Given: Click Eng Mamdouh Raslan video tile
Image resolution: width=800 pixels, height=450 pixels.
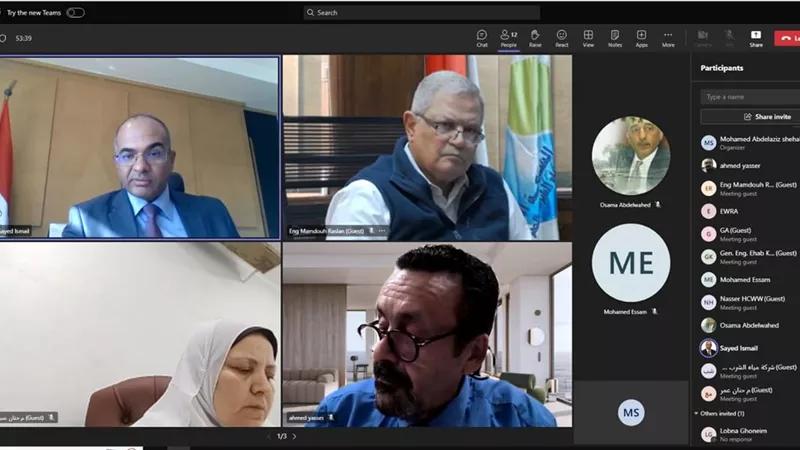Looking at the screenshot, I should [428, 147].
